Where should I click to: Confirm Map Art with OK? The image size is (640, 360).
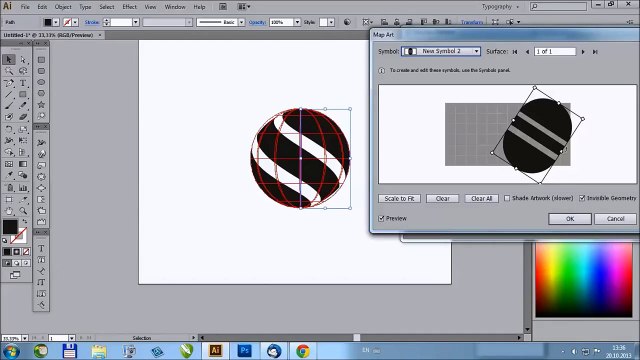tap(570, 219)
